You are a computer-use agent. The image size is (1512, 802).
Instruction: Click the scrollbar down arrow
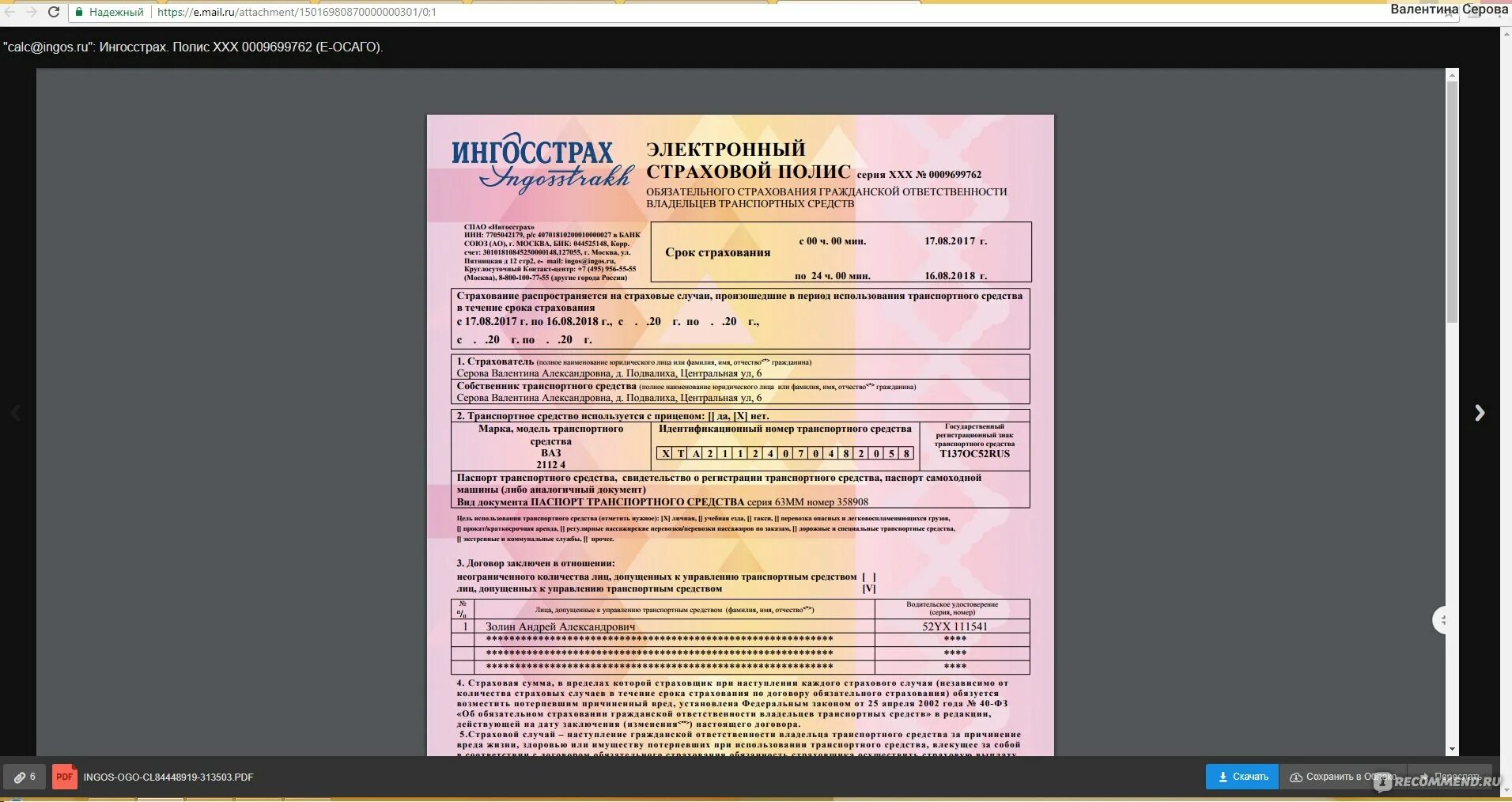[1452, 749]
